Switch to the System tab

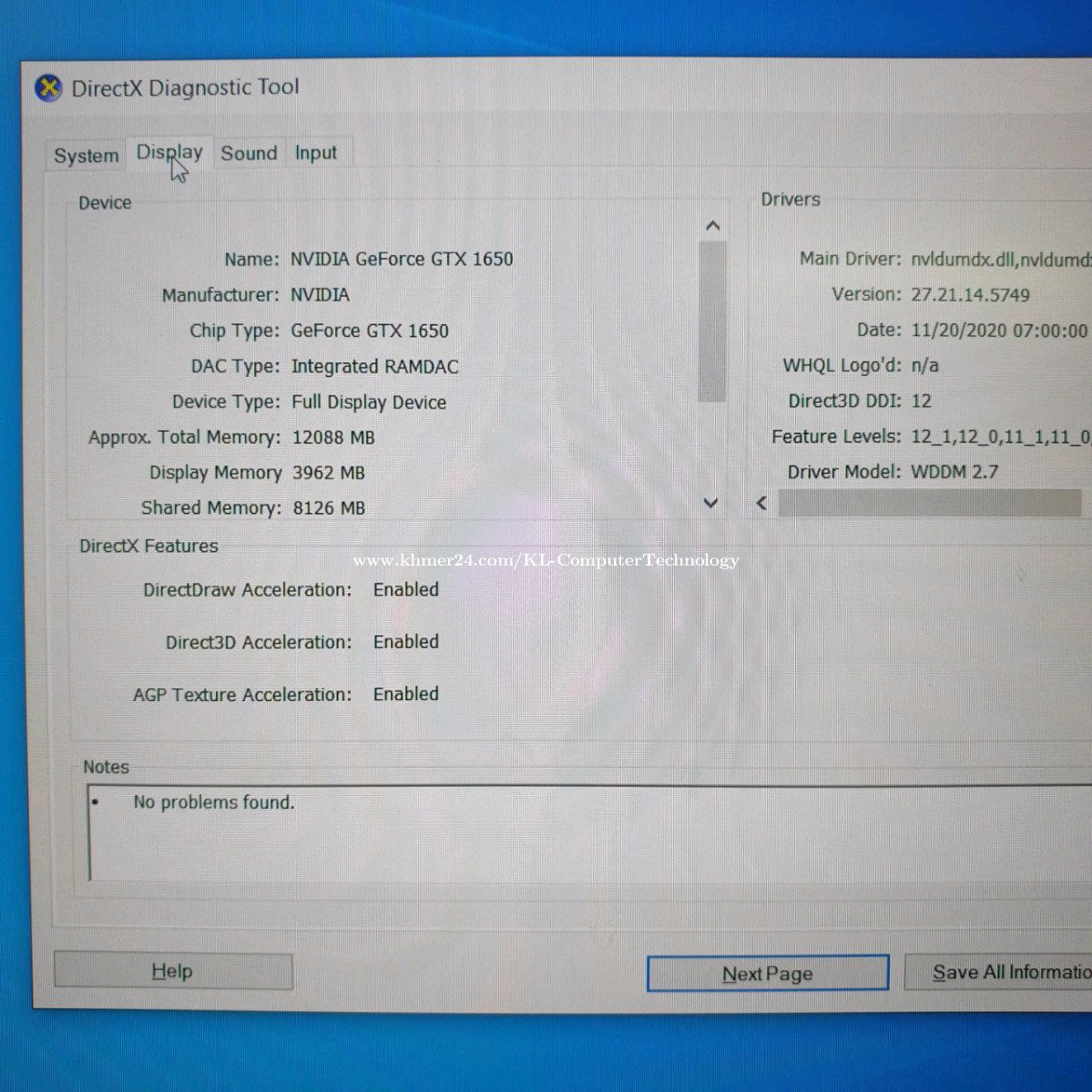[87, 156]
